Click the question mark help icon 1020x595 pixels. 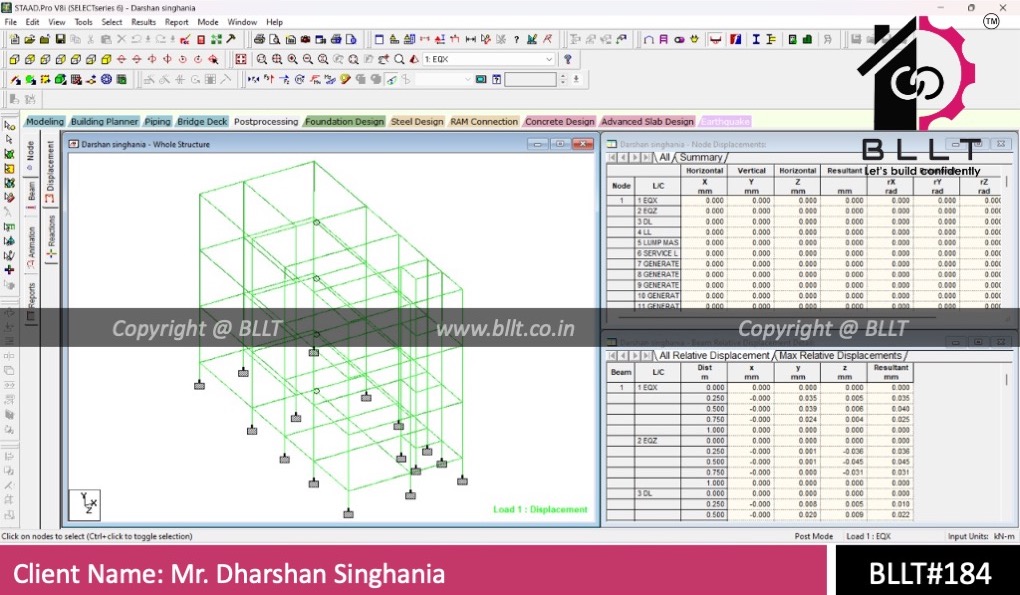coord(517,39)
